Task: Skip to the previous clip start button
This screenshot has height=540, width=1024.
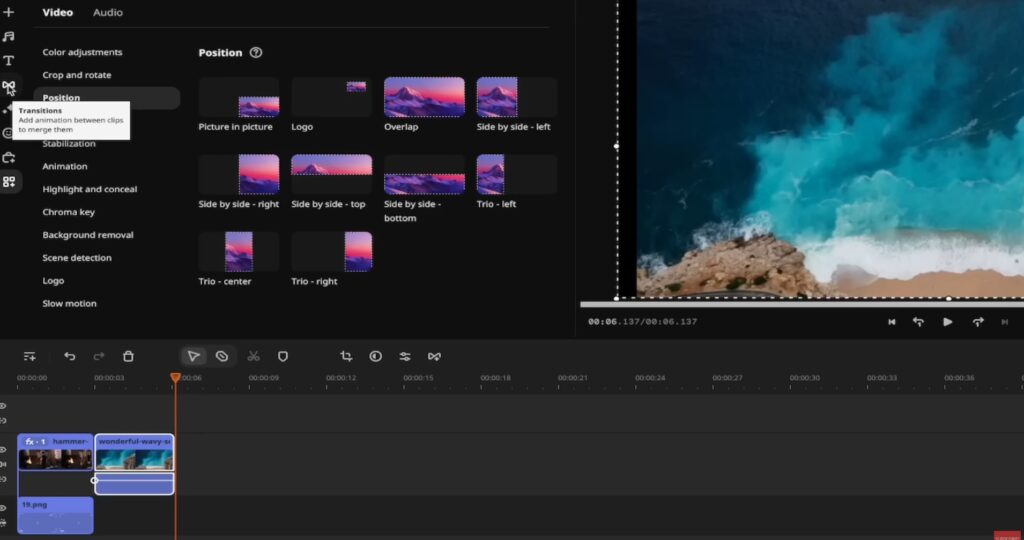Action: tap(891, 322)
